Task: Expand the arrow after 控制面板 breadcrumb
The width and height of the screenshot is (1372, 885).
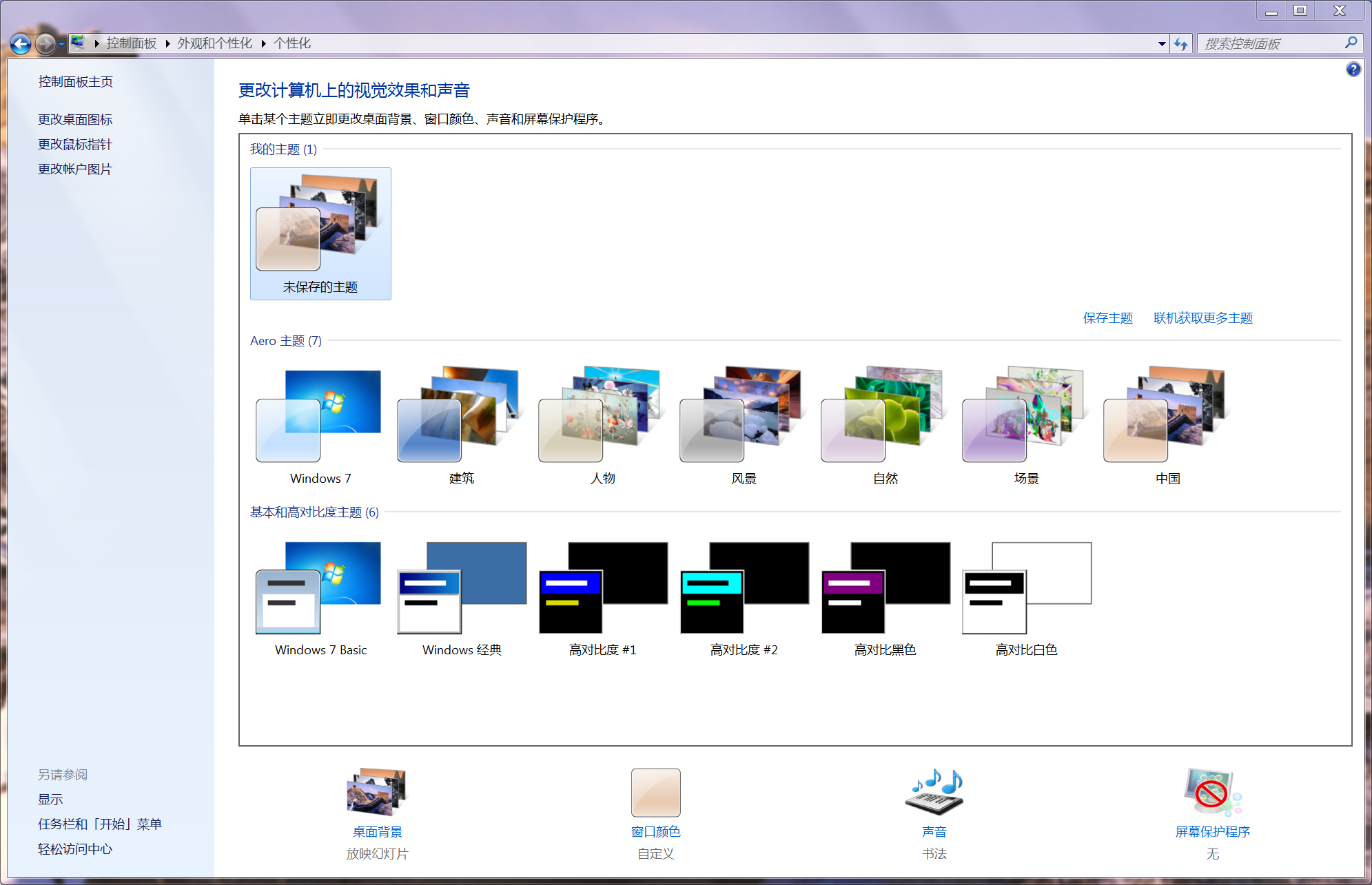Action: pos(167,43)
